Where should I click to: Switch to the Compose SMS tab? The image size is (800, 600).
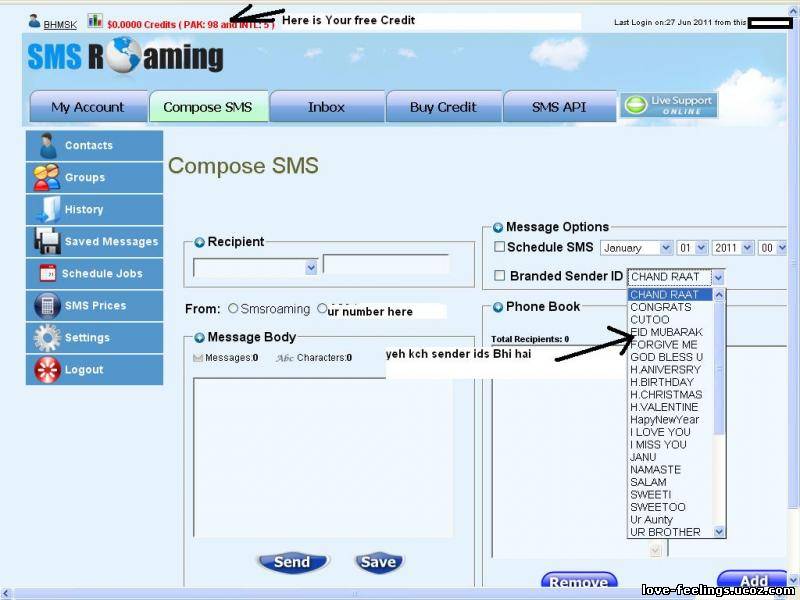tap(208, 107)
